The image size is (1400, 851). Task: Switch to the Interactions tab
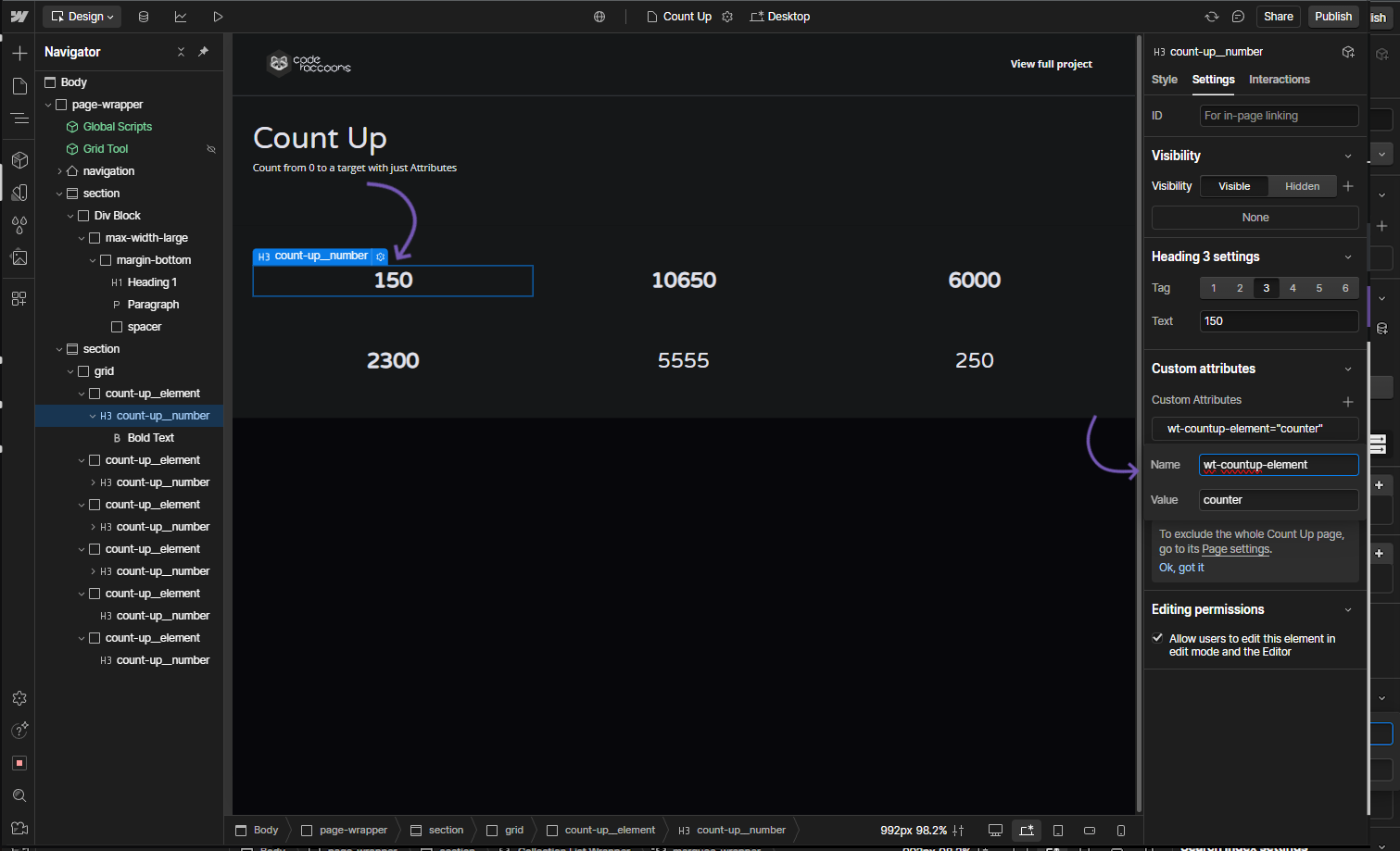click(1279, 80)
